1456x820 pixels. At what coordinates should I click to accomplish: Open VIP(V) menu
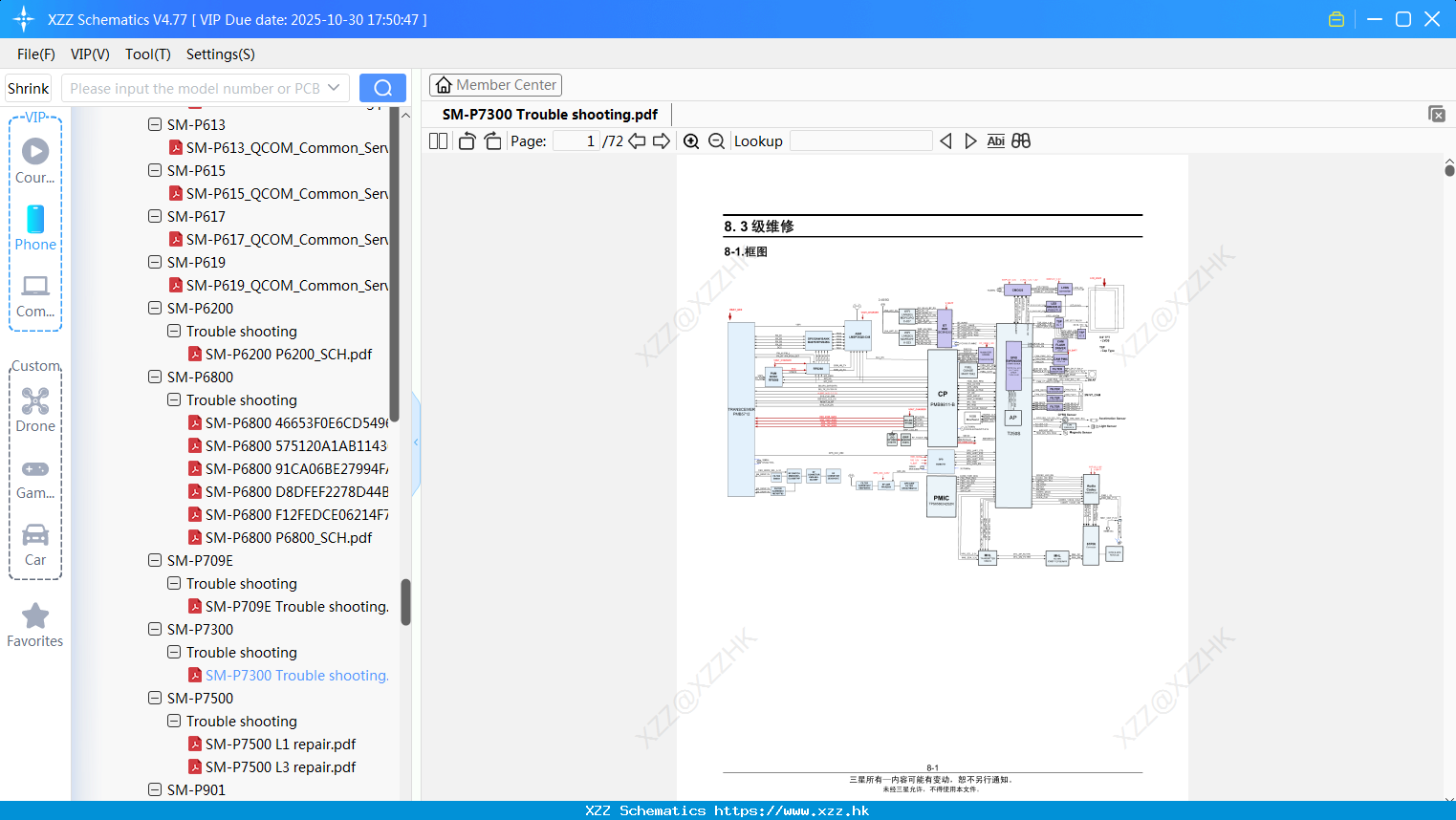click(x=90, y=54)
